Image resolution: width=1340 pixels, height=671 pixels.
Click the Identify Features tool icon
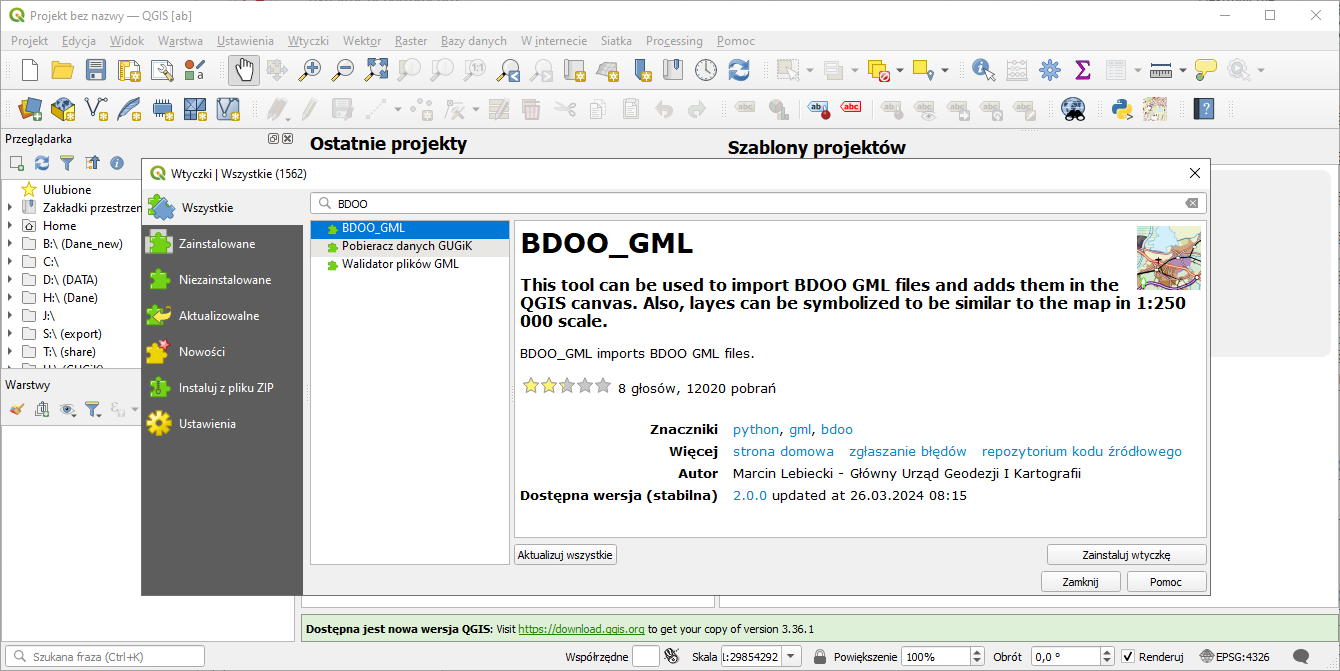[983, 70]
